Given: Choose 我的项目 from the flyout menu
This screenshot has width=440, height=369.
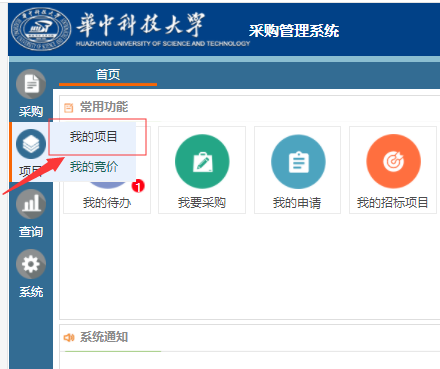Looking at the screenshot, I should coord(93,137).
